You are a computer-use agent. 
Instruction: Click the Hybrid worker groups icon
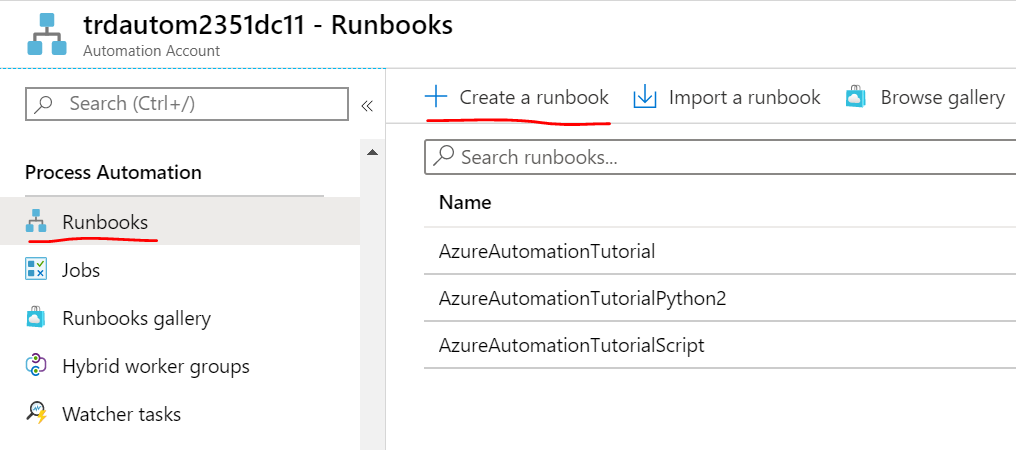coord(36,366)
